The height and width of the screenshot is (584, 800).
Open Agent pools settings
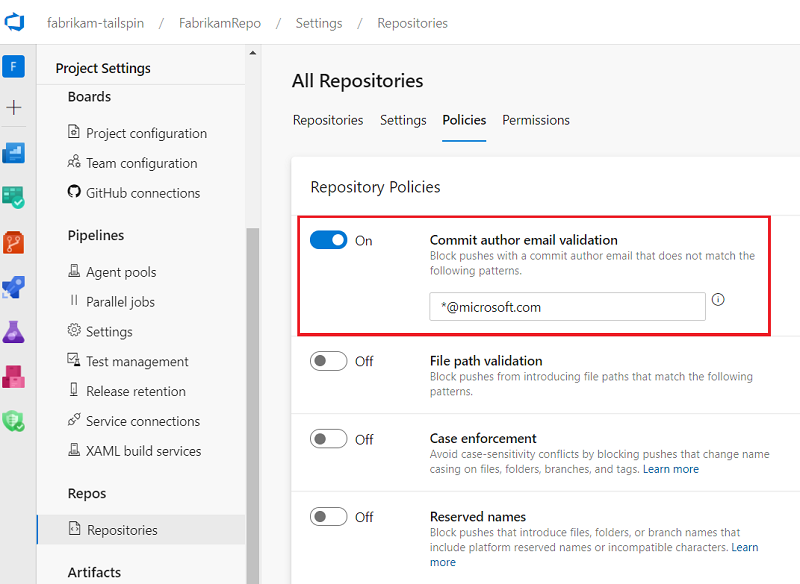tap(122, 271)
